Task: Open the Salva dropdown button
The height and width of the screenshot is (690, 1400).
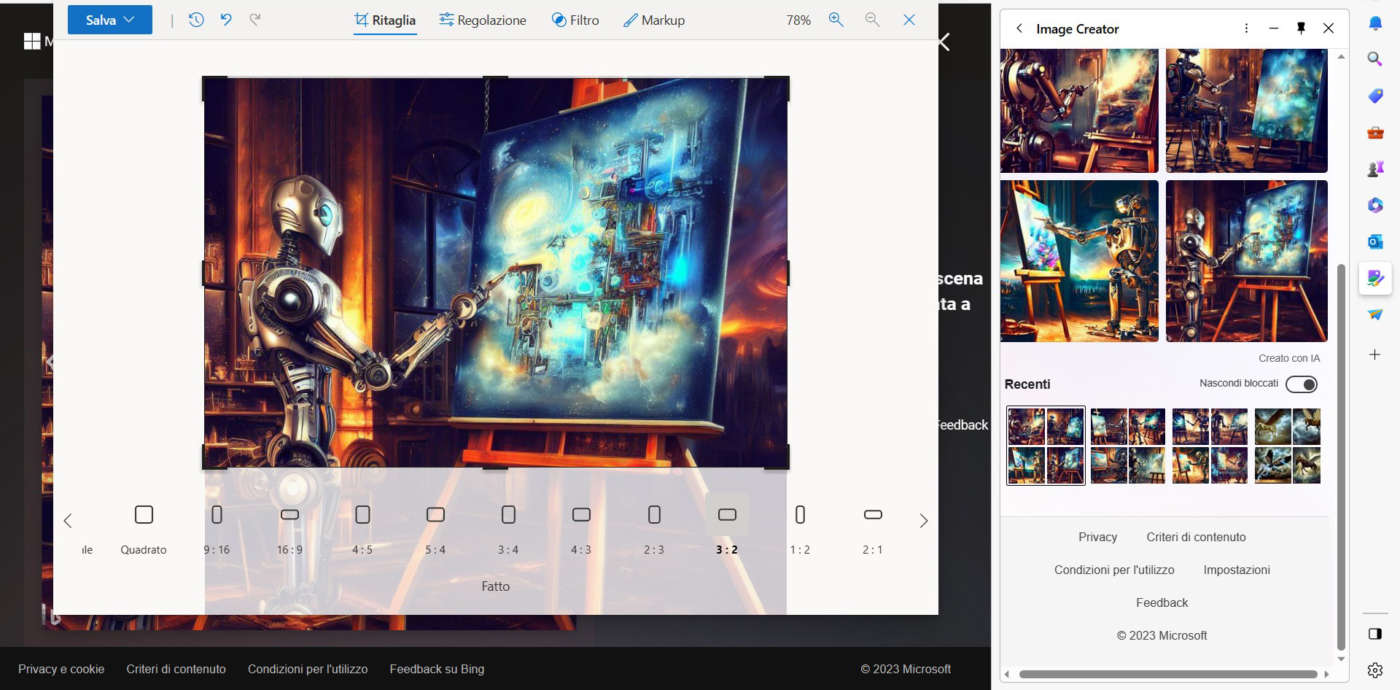Action: pos(110,20)
